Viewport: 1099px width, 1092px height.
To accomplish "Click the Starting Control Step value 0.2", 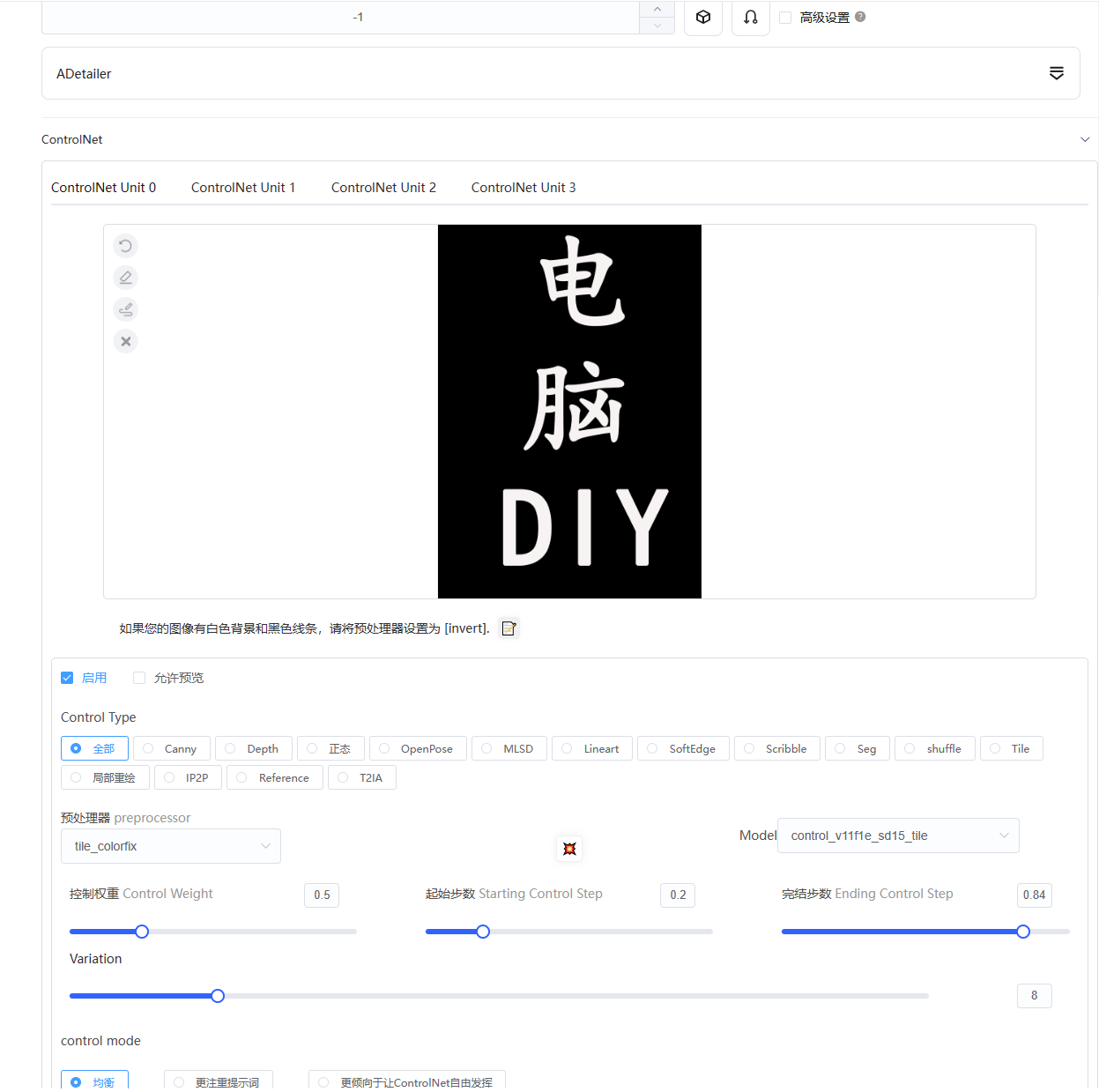I will 678,895.
